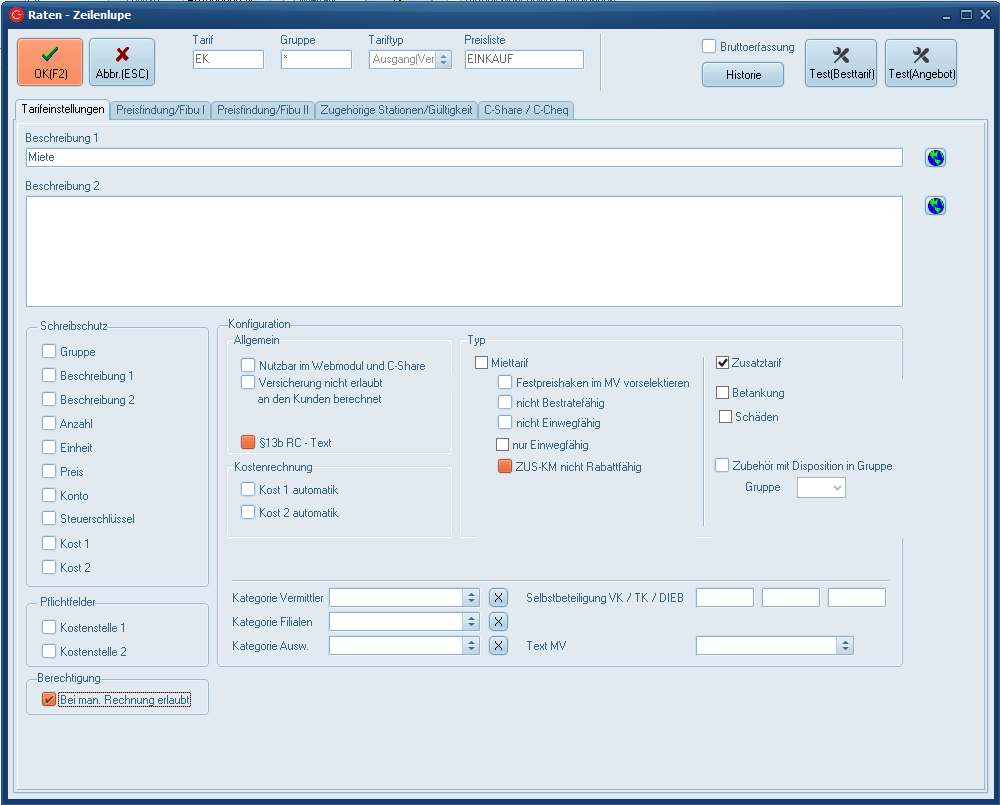Open Test(Besttarif) tools button
Viewport: 1000px width, 805px height.
point(840,63)
